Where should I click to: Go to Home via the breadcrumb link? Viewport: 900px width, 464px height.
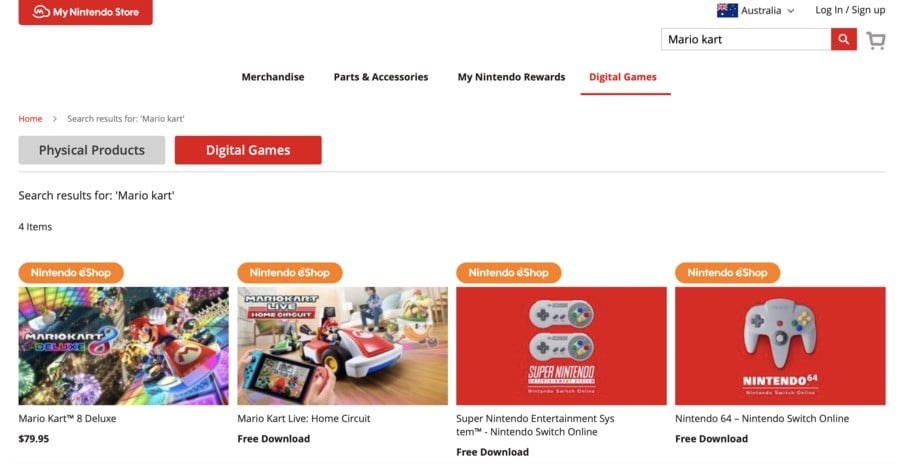click(30, 118)
